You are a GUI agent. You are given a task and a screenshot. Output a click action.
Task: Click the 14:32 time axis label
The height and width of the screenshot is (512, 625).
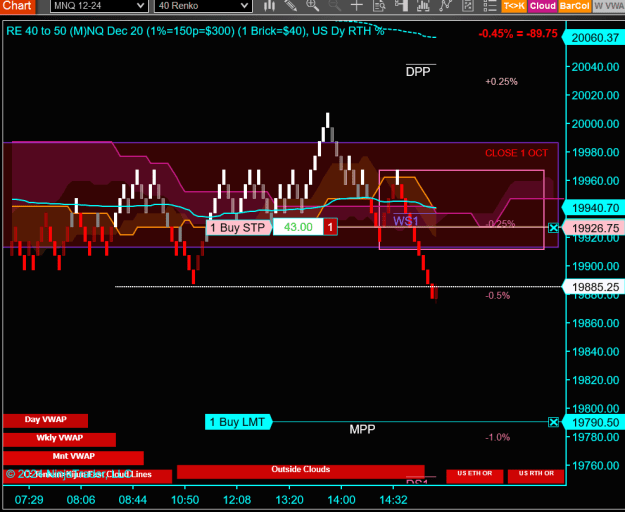393,500
